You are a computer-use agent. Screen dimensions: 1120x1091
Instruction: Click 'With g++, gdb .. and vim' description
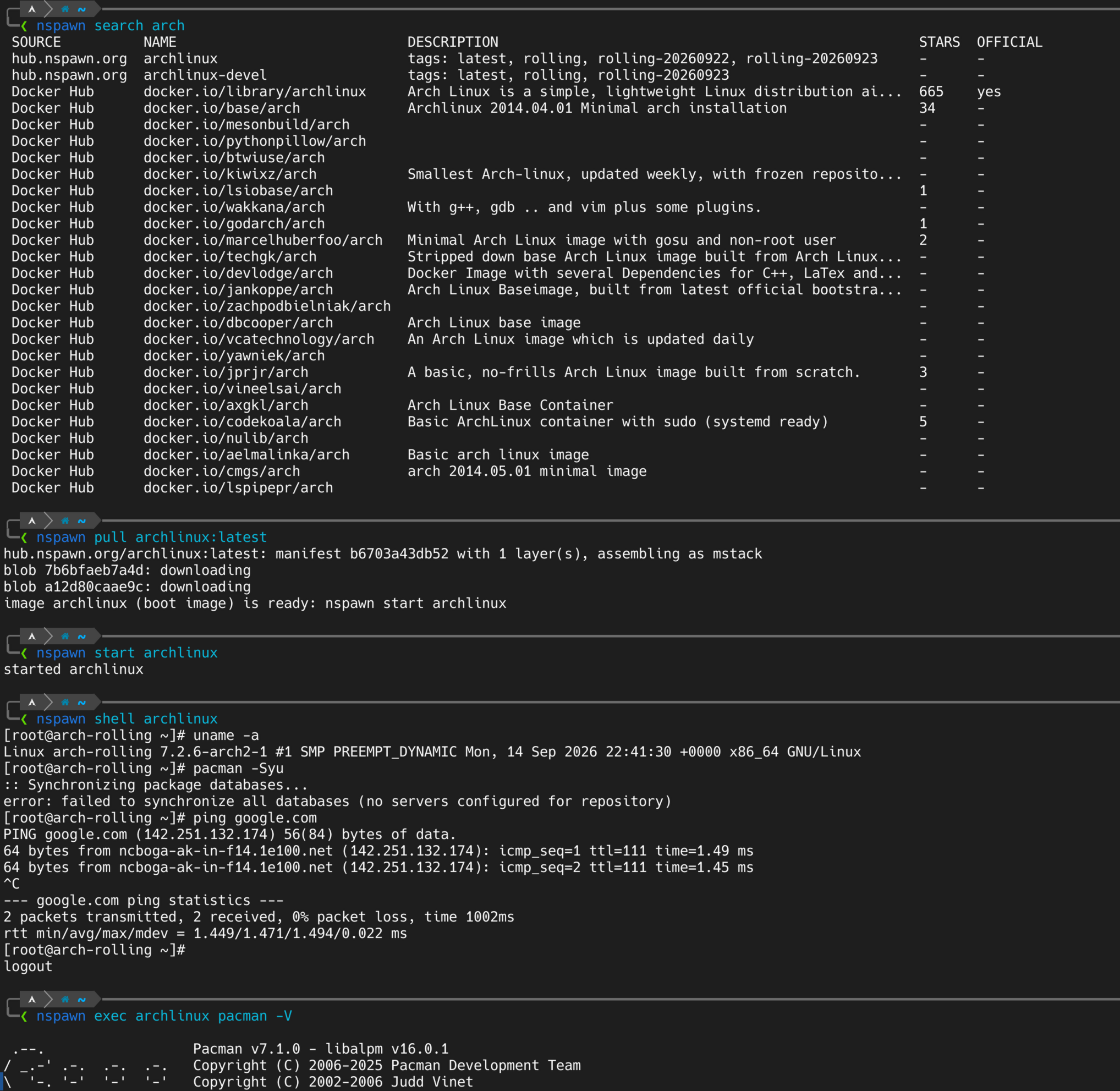(x=584, y=207)
